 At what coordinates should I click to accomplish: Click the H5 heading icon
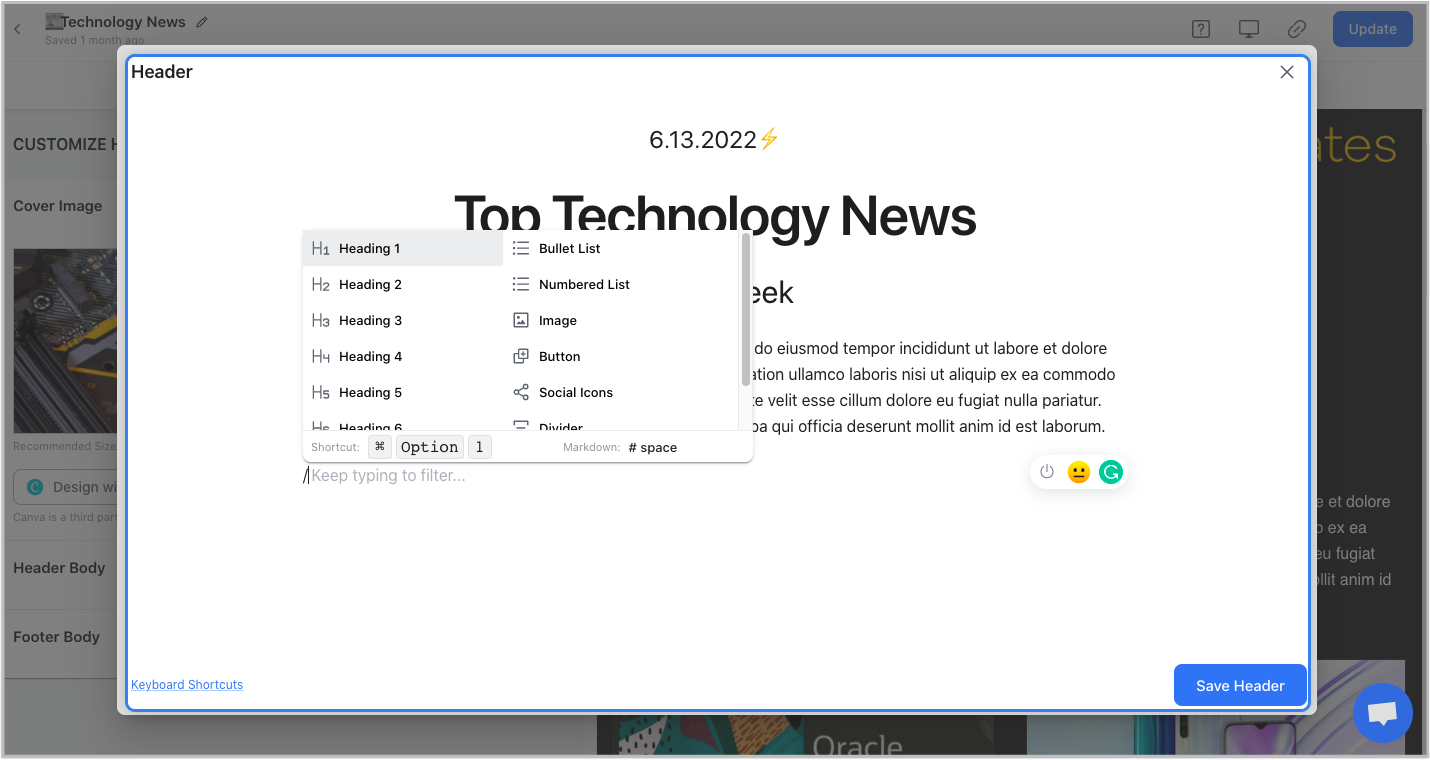coord(320,392)
